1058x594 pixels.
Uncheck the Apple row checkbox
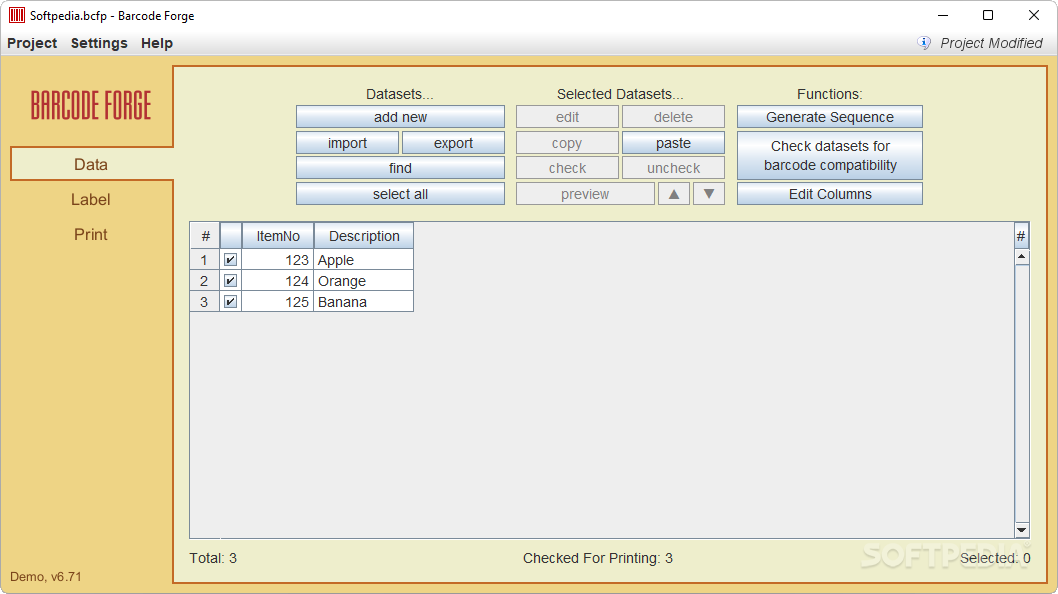231,260
